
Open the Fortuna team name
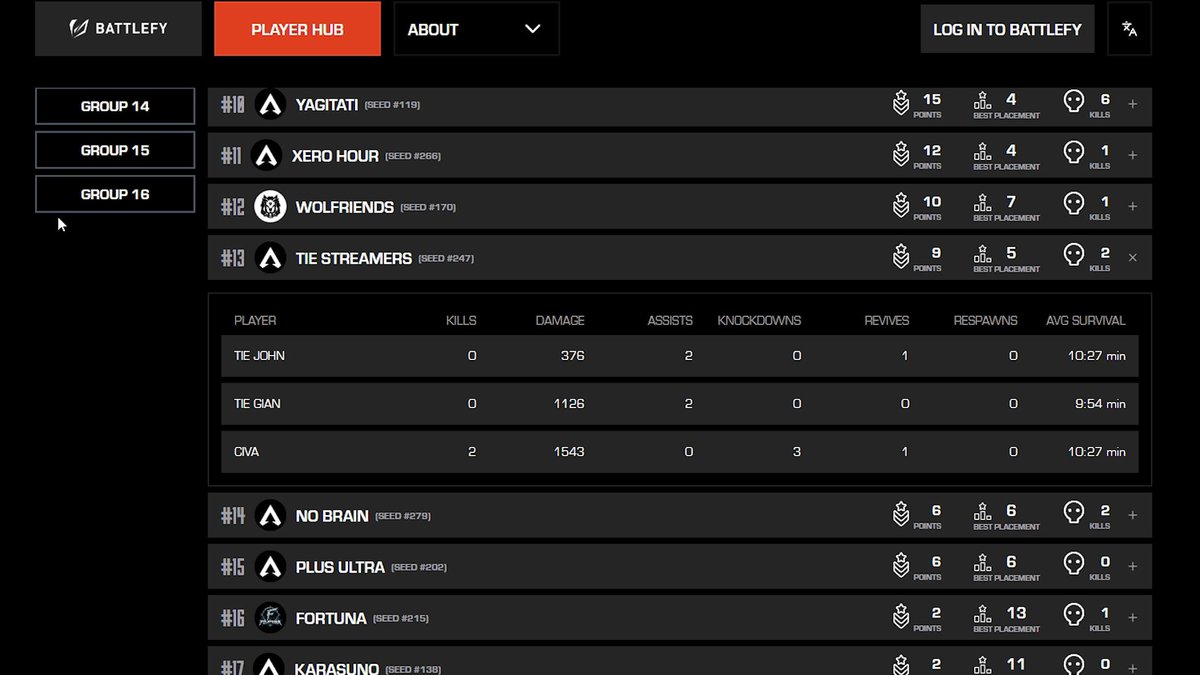coord(331,618)
